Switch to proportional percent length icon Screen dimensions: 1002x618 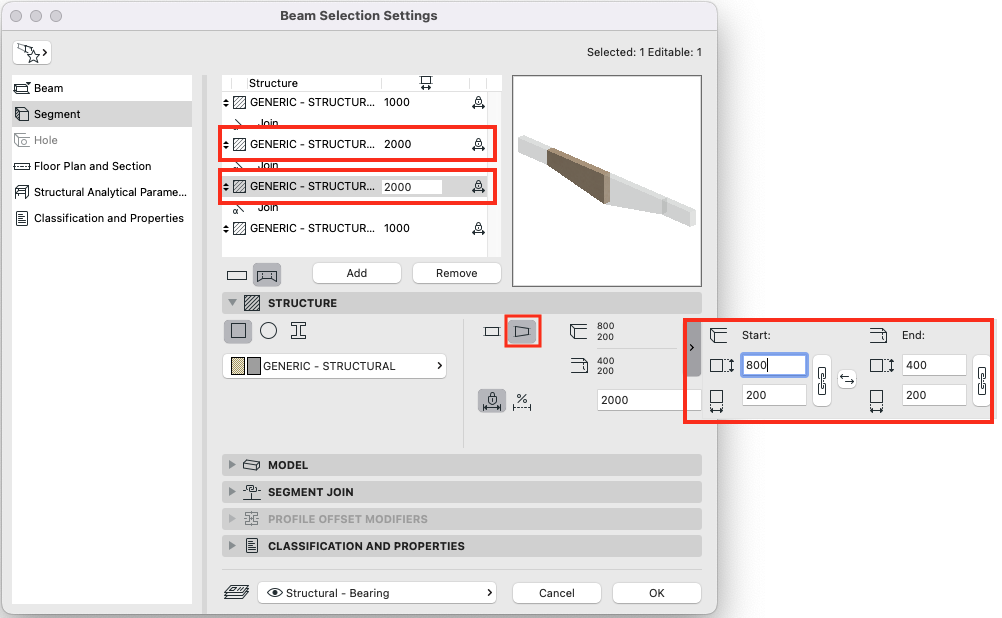[x=522, y=401]
